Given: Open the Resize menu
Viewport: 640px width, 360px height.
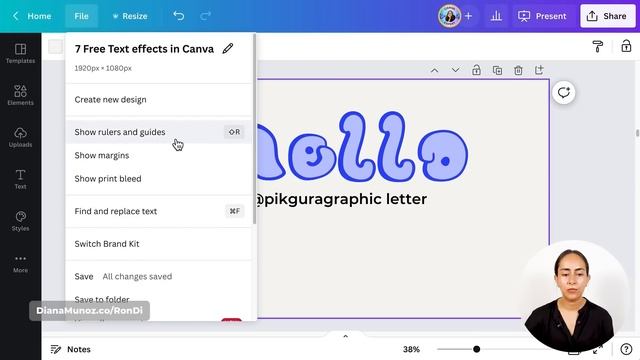Looking at the screenshot, I should pos(130,16).
